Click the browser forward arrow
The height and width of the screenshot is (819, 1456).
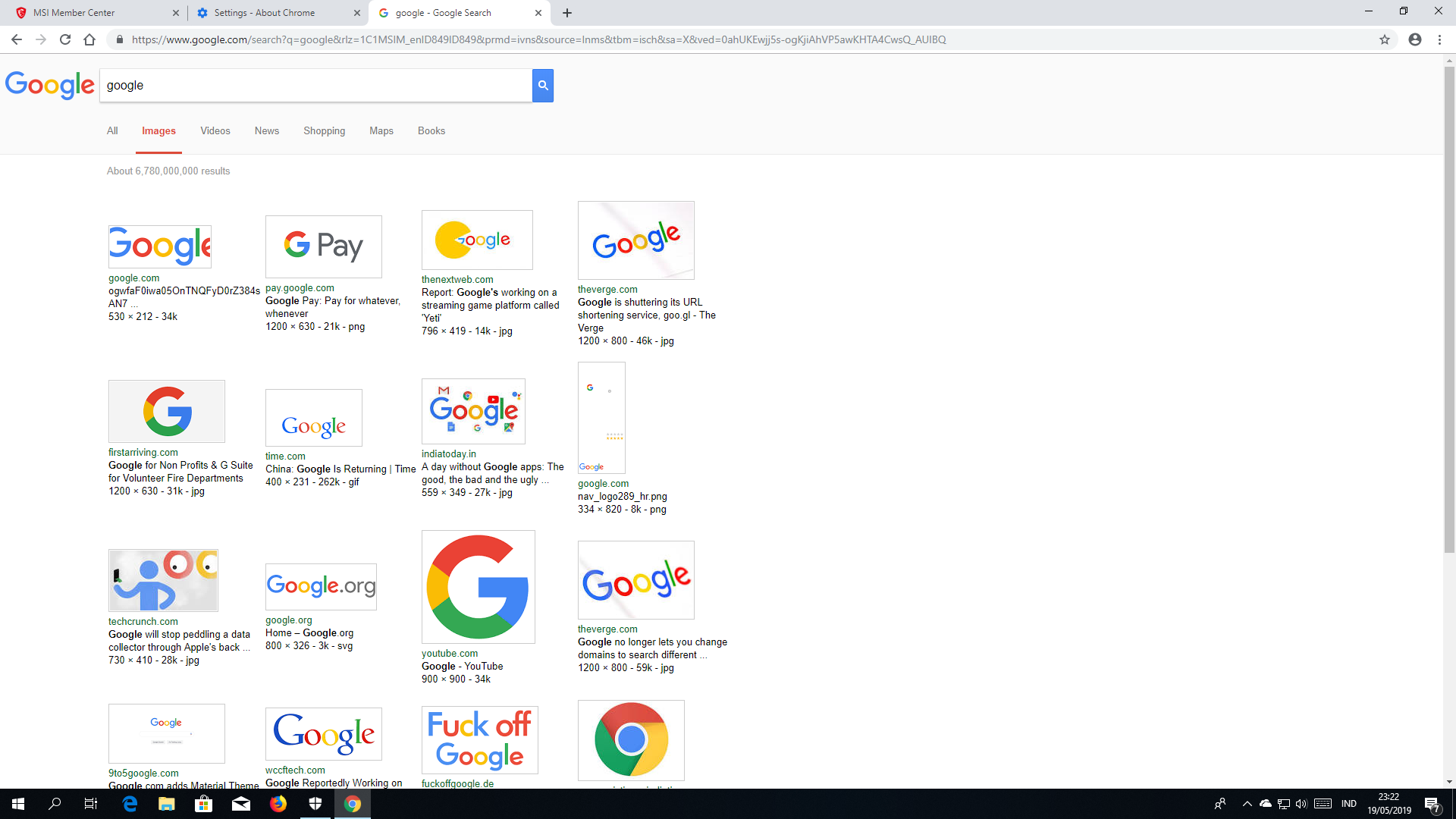(x=41, y=39)
